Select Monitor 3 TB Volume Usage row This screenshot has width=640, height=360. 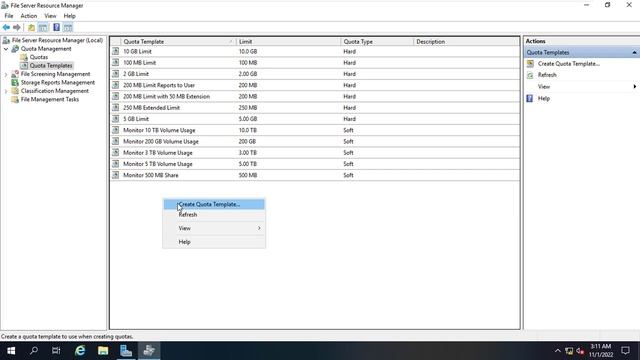coord(315,153)
